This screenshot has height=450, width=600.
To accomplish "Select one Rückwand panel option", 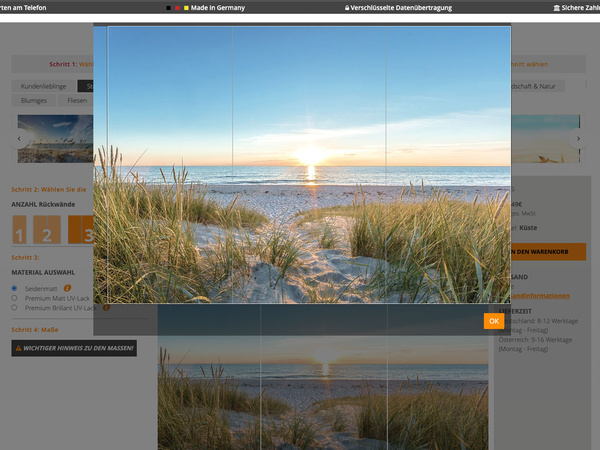I will pos(20,229).
